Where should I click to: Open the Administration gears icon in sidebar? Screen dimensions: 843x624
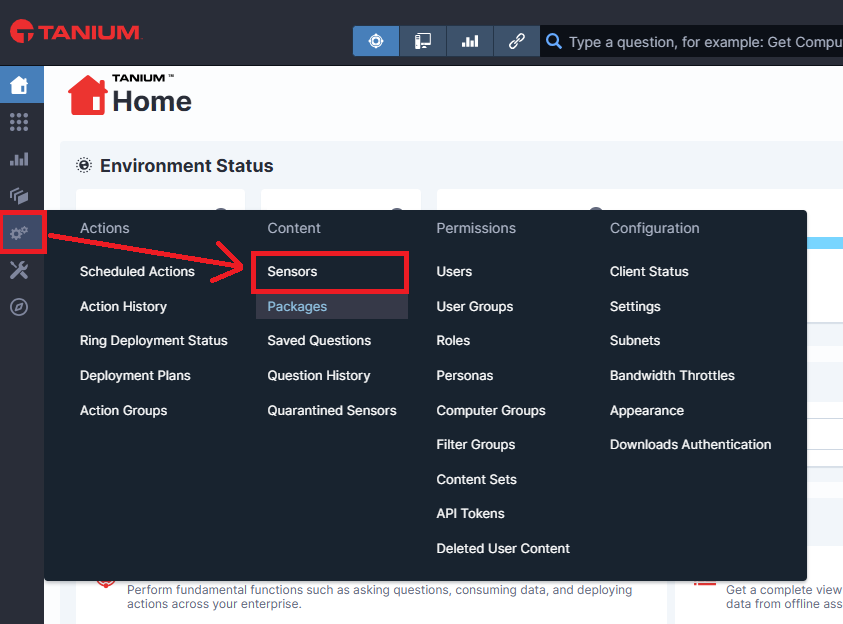[19, 233]
